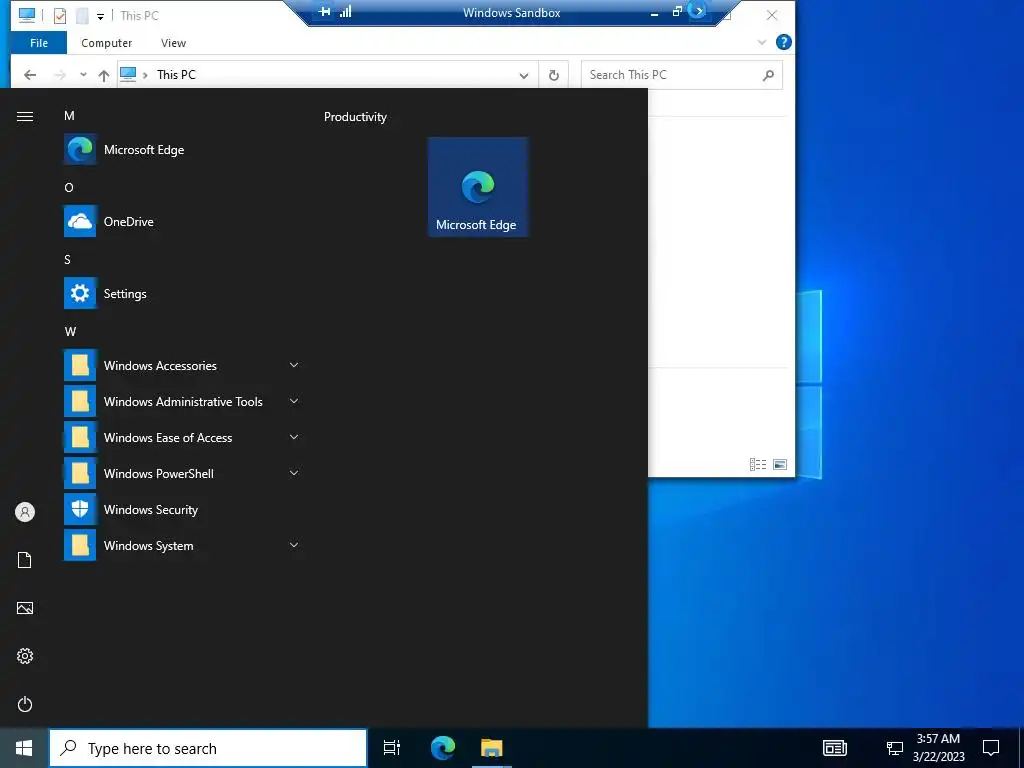
Task: Go back in File Explorer
Action: pyautogui.click(x=30, y=75)
